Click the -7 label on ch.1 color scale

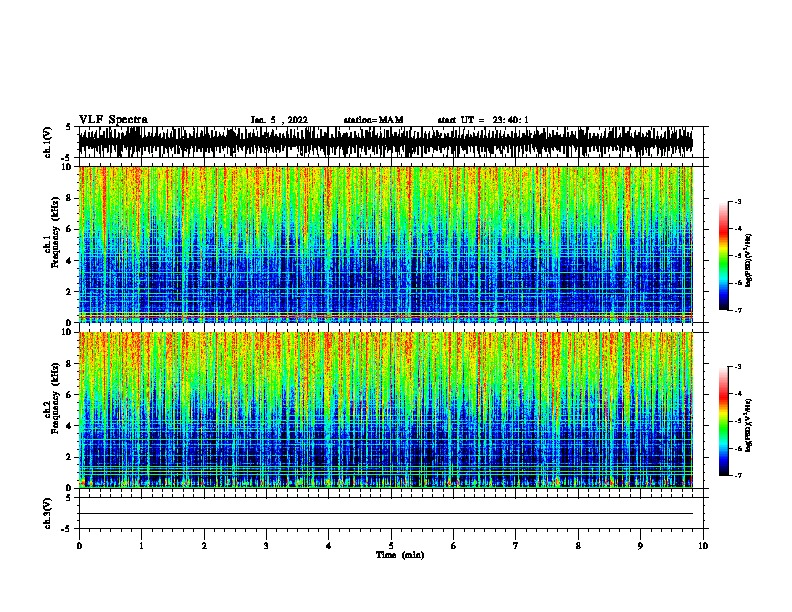(738, 310)
